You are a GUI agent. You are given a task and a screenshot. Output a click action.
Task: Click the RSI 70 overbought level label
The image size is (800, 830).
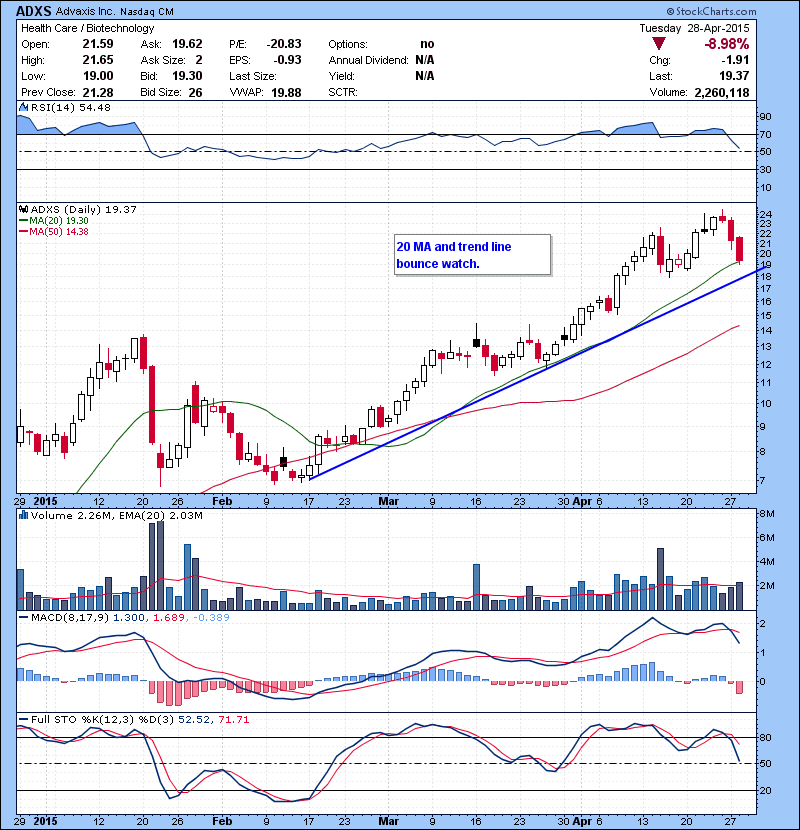(766, 134)
